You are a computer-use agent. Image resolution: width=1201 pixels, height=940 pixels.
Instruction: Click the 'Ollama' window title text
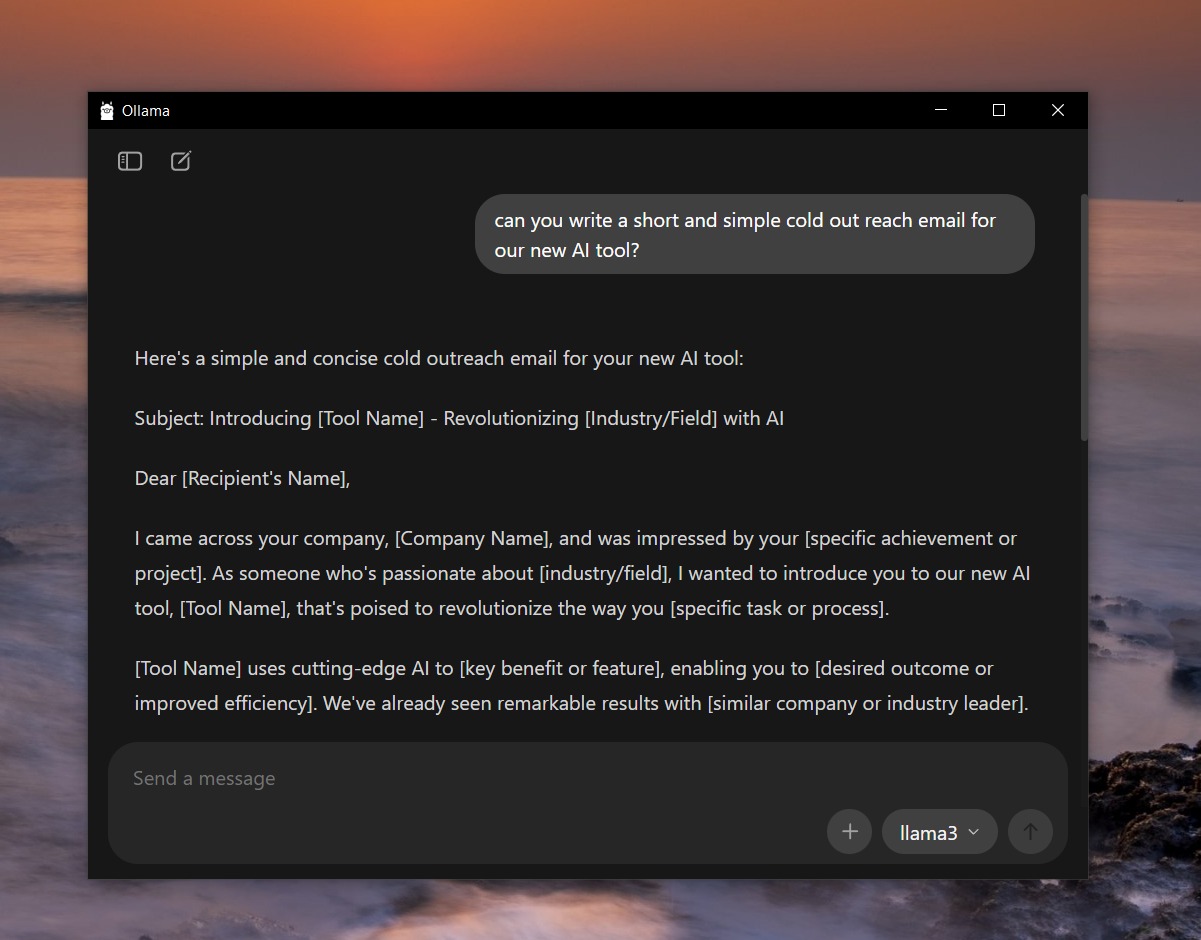(x=146, y=111)
